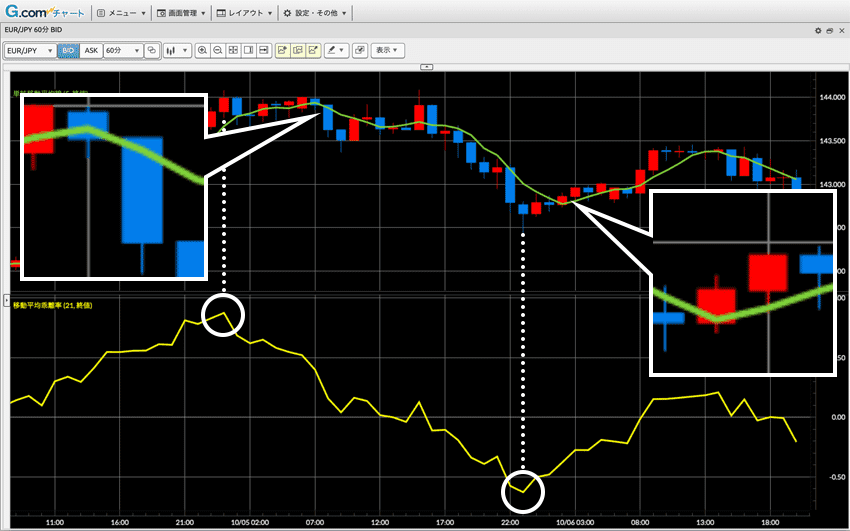Click the four-square grid toolbar icon

[233, 50]
